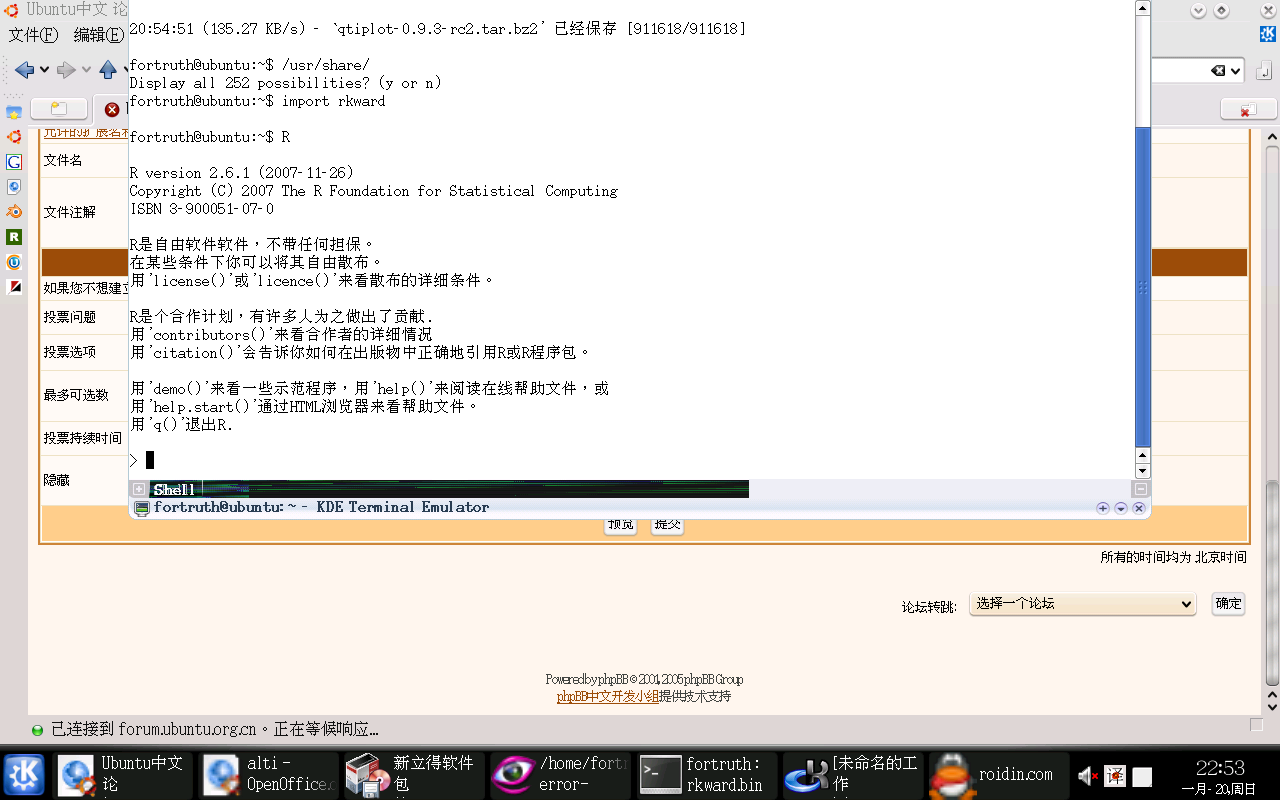Click the muted volume tray icon
Viewport: 1280px width, 800px height.
(1088, 776)
